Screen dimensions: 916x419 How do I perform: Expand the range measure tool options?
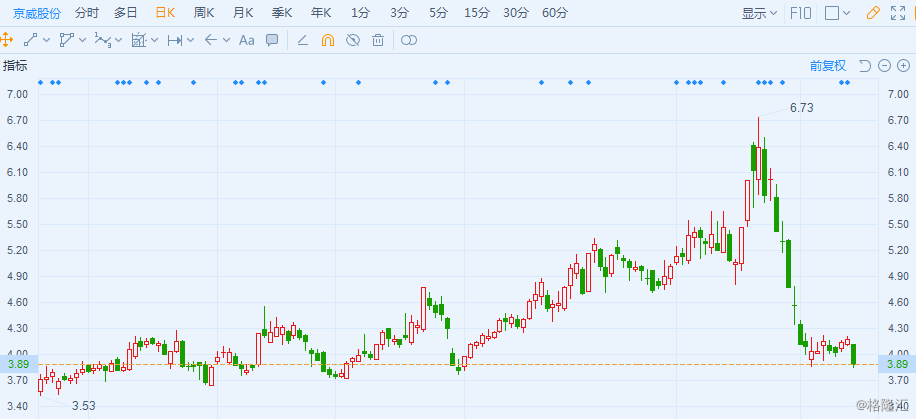click(x=190, y=40)
